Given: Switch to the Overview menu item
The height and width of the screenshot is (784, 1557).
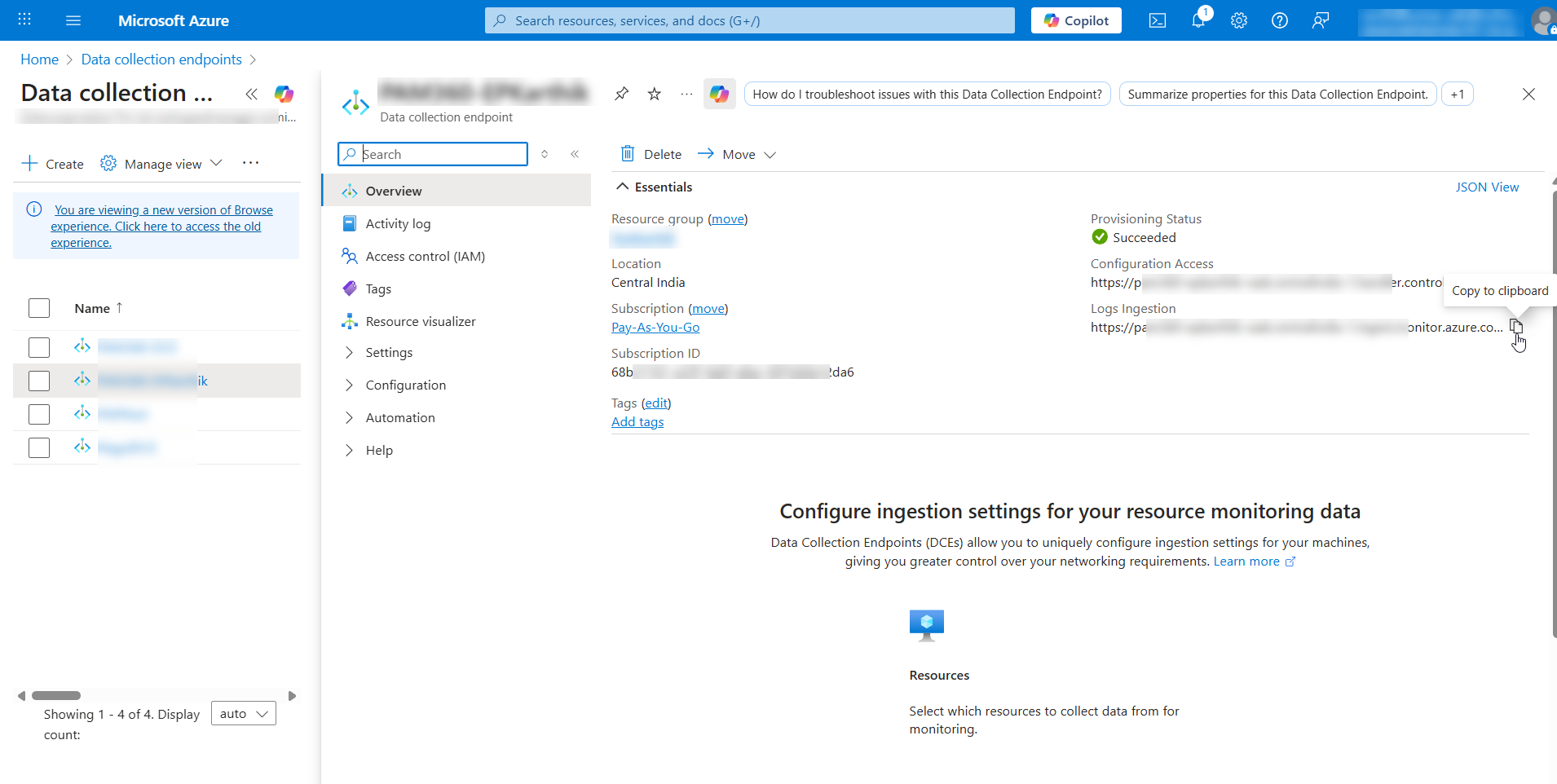Looking at the screenshot, I should (394, 190).
